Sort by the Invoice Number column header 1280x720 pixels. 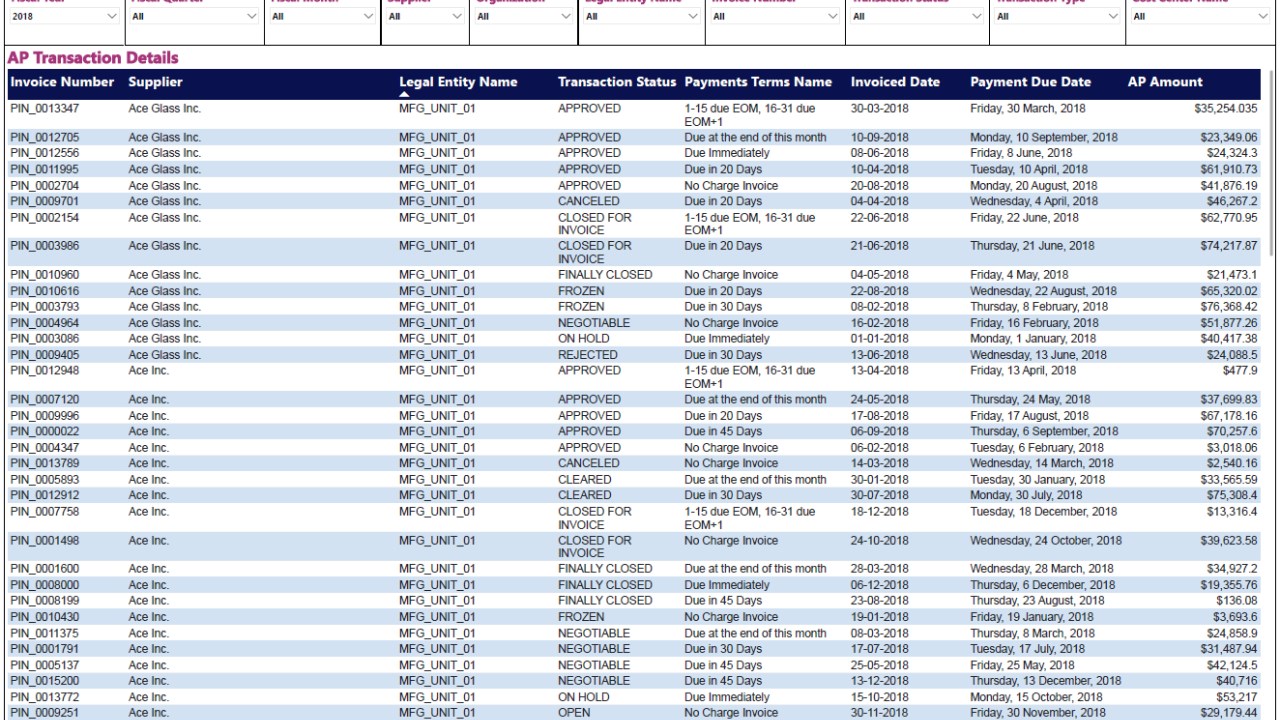click(x=62, y=82)
